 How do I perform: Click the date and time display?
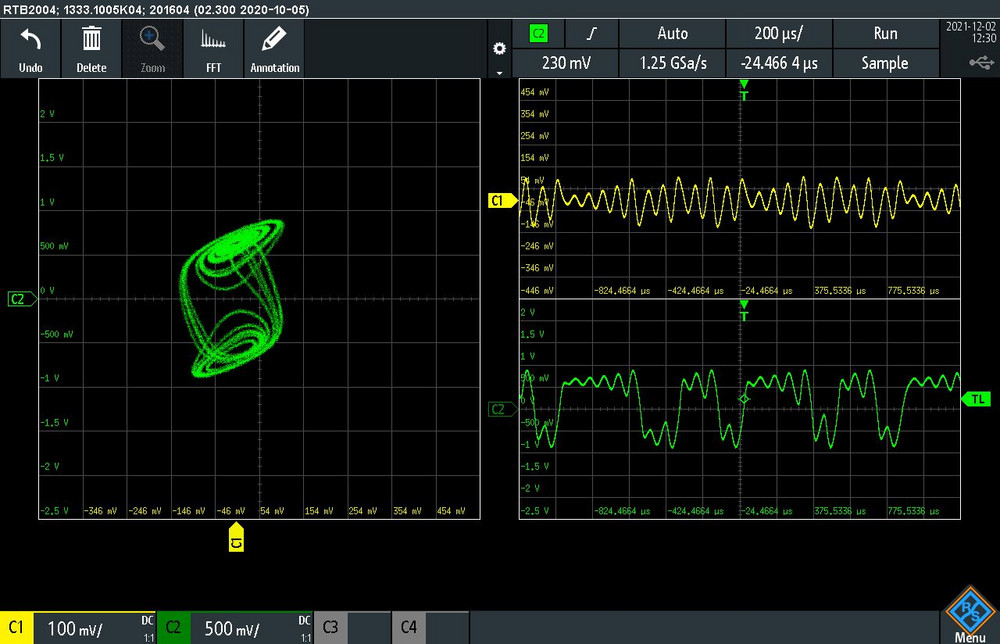[x=970, y=33]
